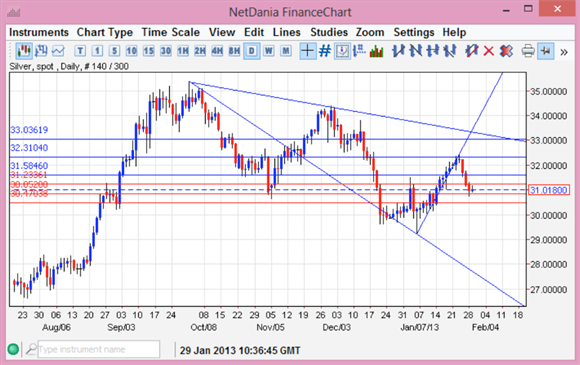The height and width of the screenshot is (365, 580).
Task: Set time scale to 10 minutes
Action: 131,51
